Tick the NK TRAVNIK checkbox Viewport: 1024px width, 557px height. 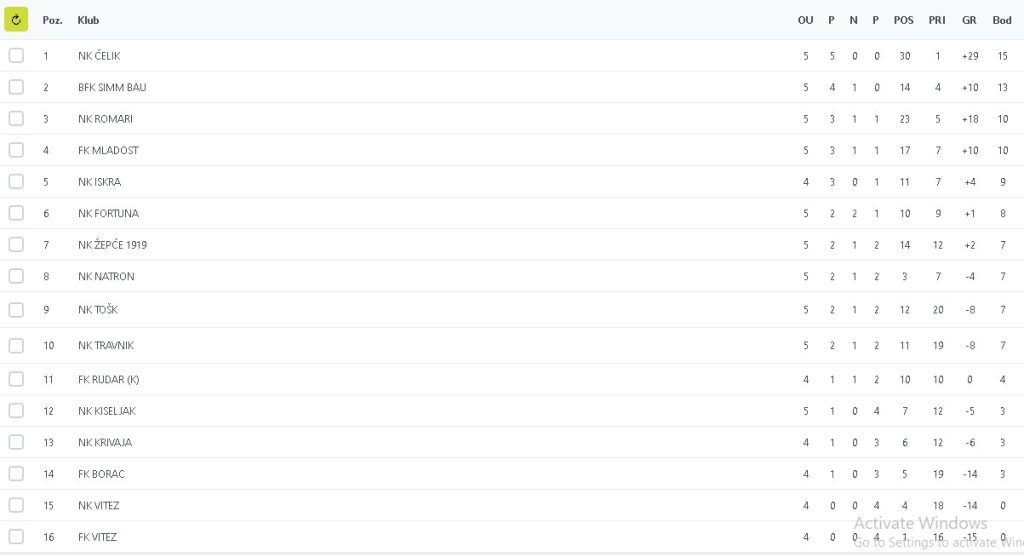click(16, 345)
